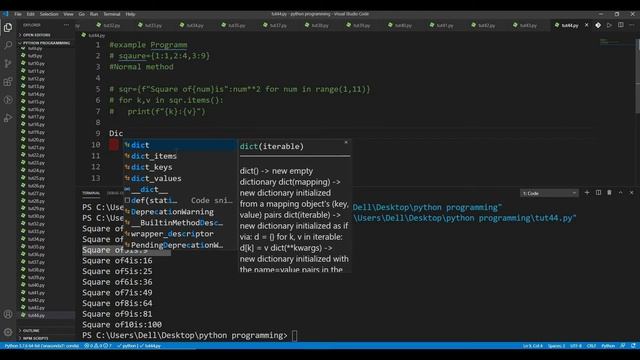640x360 pixels.
Task: Click the Spaces indentation setting
Action: [x=557, y=346]
